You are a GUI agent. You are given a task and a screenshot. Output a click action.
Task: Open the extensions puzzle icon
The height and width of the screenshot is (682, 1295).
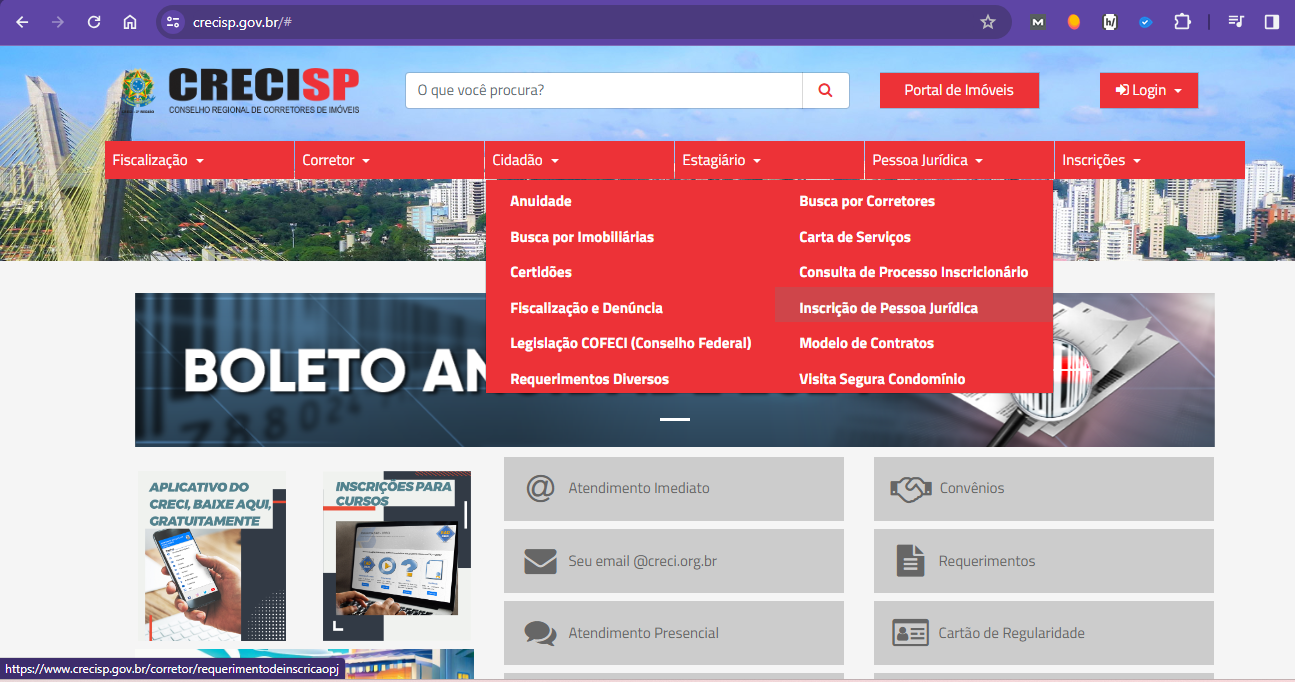[x=1183, y=22]
